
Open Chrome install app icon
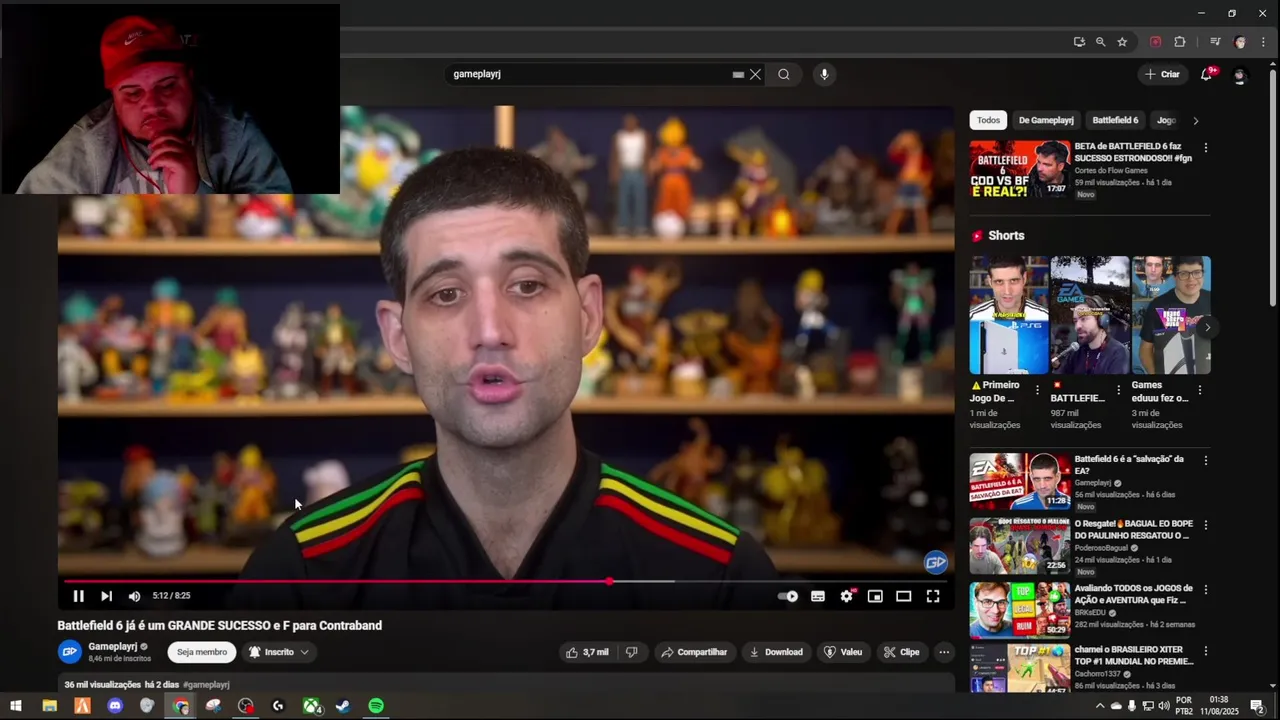pyautogui.click(x=1079, y=42)
